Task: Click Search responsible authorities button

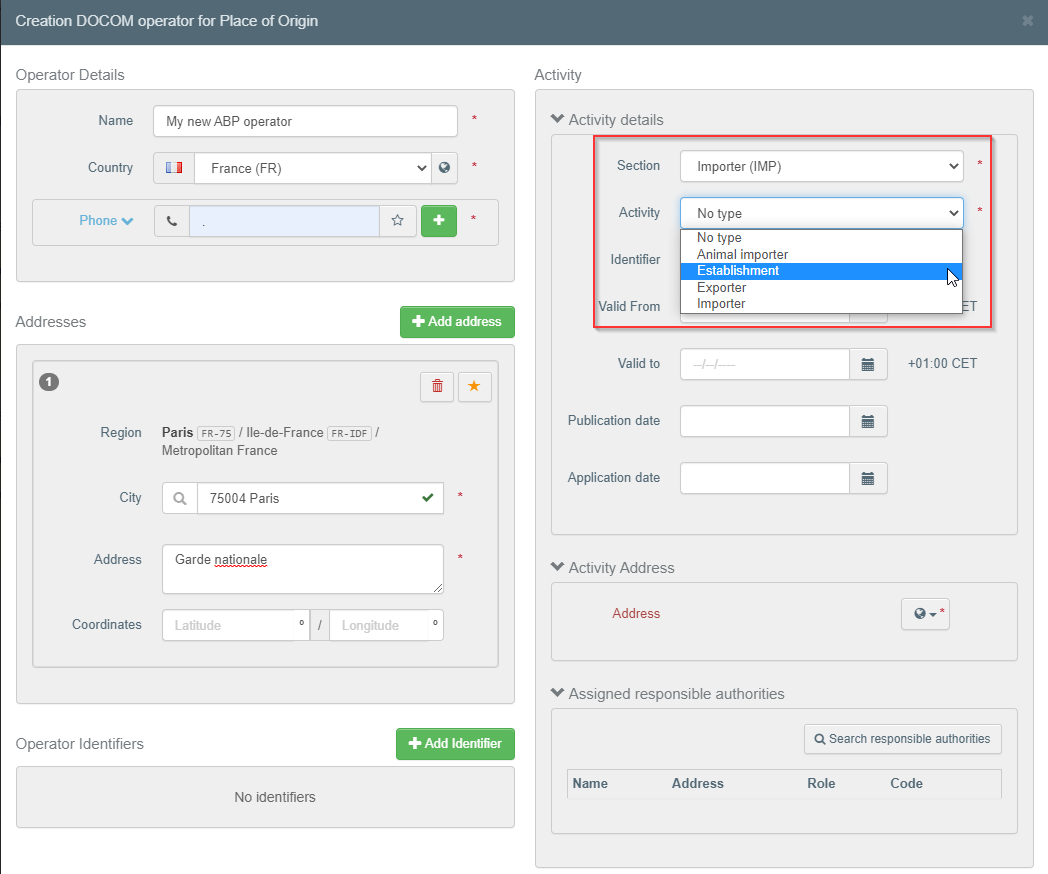Action: pos(902,739)
